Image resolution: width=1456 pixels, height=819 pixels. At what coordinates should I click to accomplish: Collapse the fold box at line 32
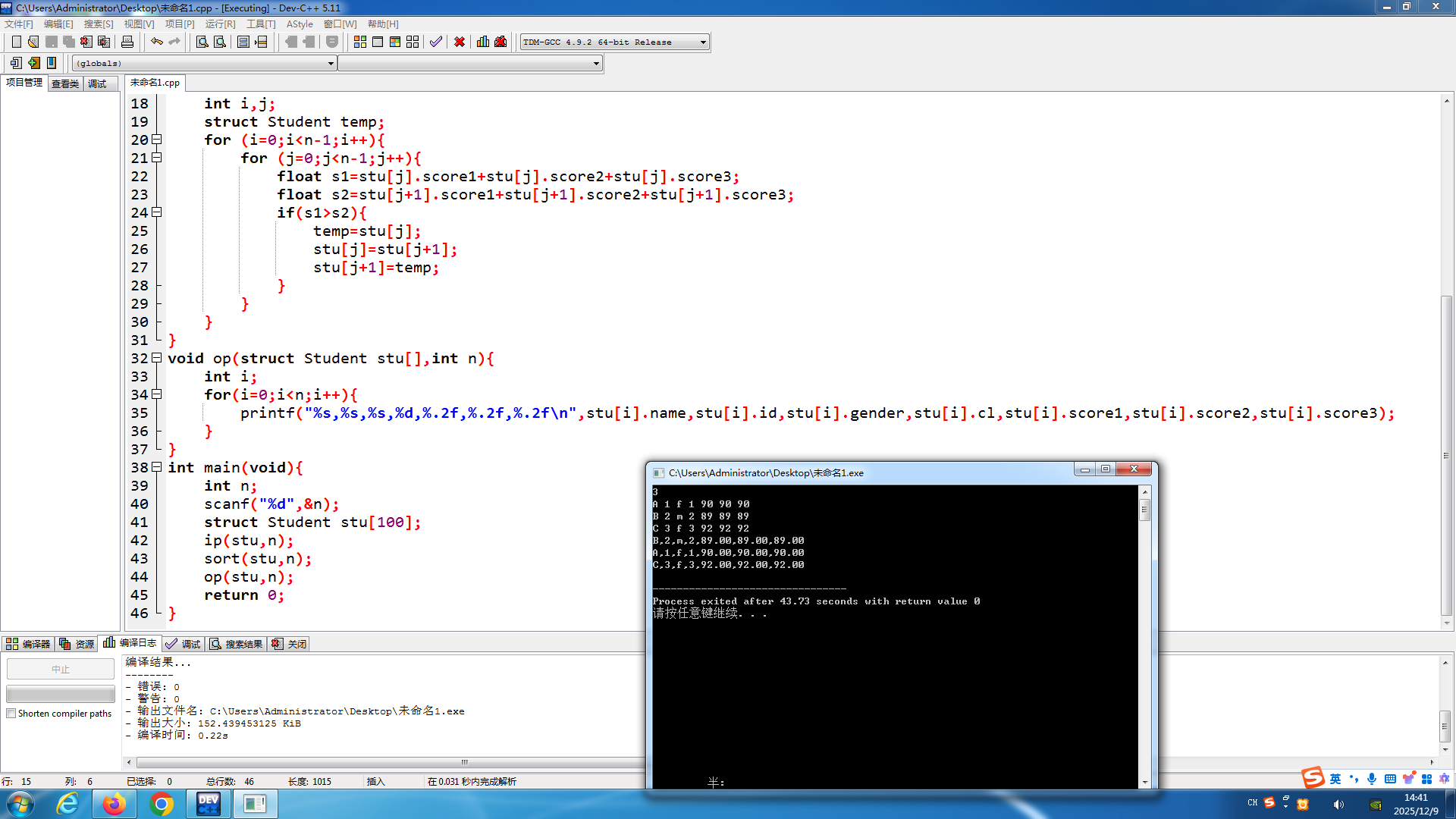click(x=157, y=358)
